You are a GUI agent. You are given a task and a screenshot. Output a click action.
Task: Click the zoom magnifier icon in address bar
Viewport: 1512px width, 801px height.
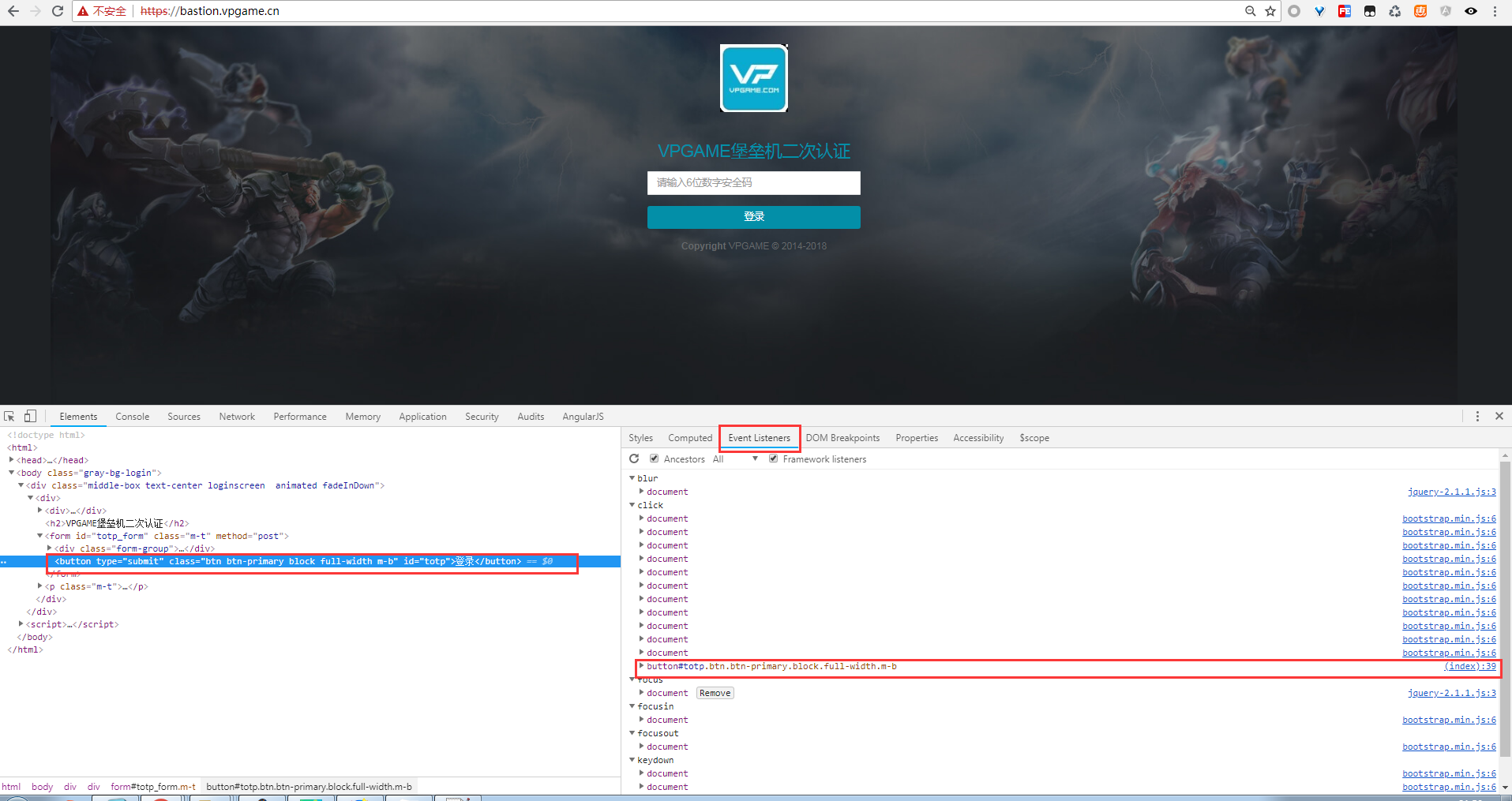(1250, 11)
